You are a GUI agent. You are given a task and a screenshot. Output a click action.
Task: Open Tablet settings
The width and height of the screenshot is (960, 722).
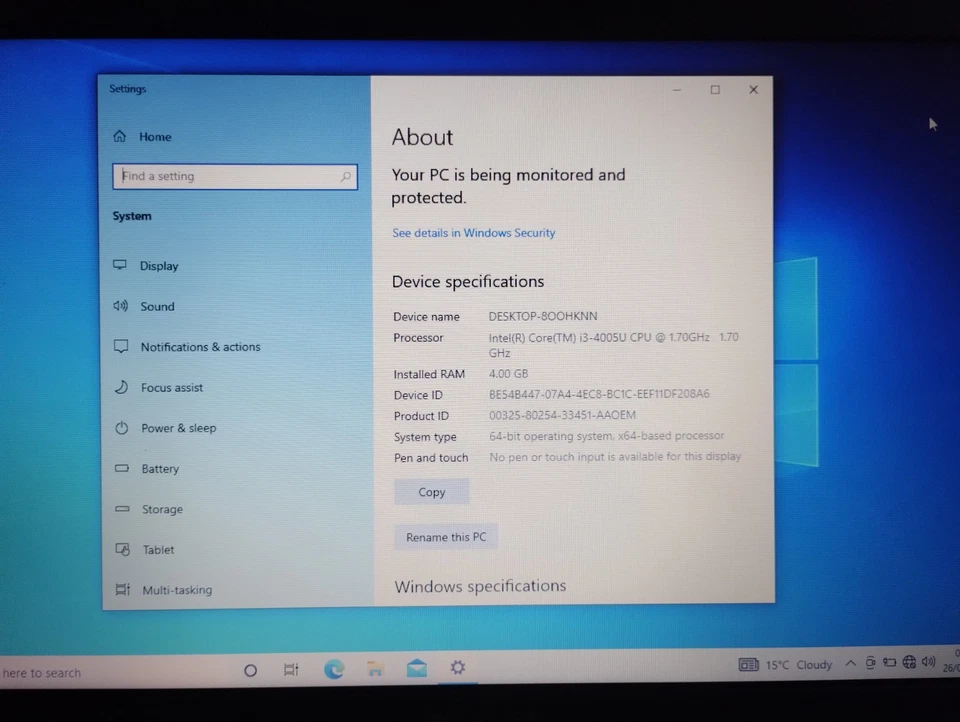click(158, 549)
